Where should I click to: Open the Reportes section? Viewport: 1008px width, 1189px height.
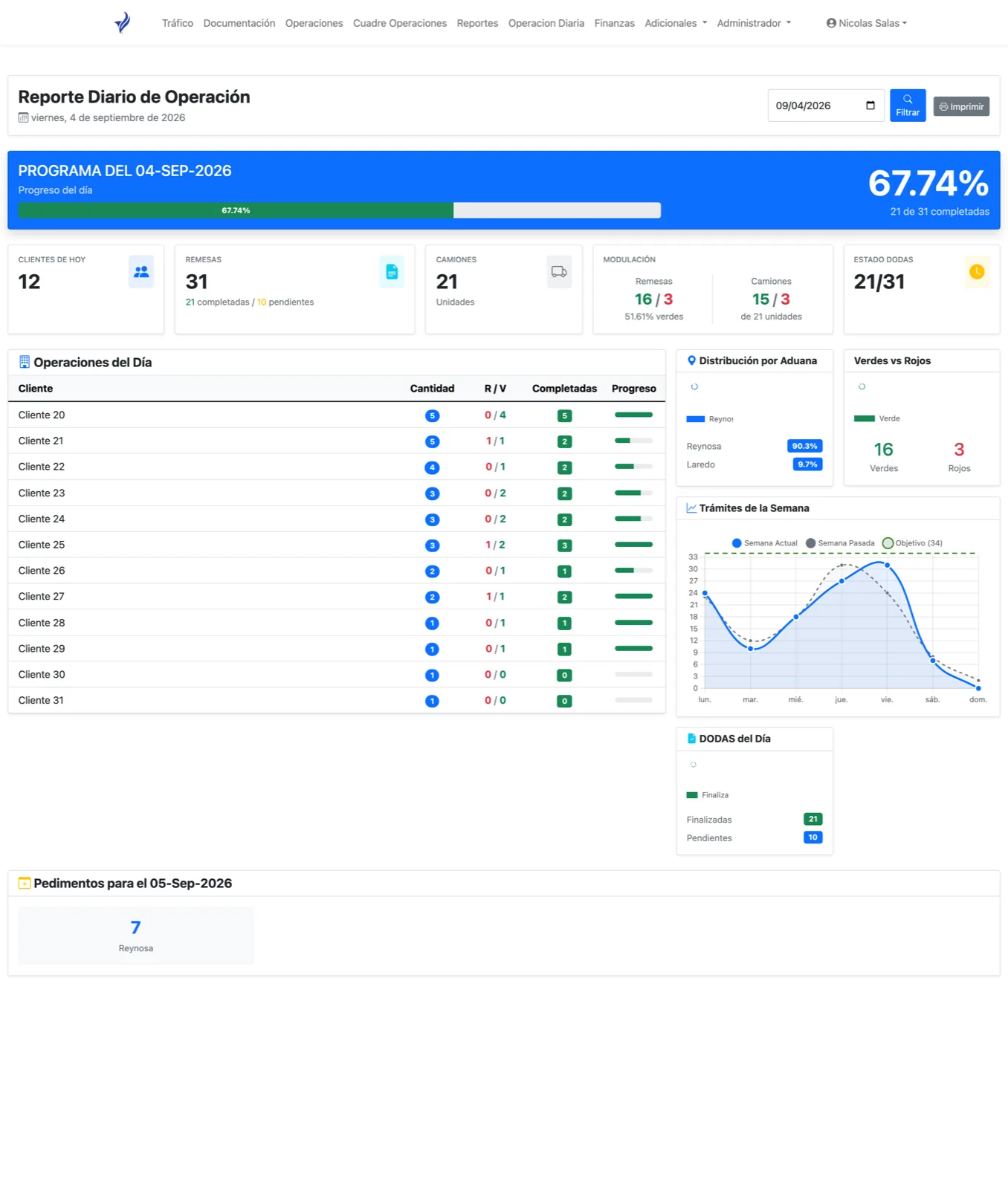click(x=477, y=23)
